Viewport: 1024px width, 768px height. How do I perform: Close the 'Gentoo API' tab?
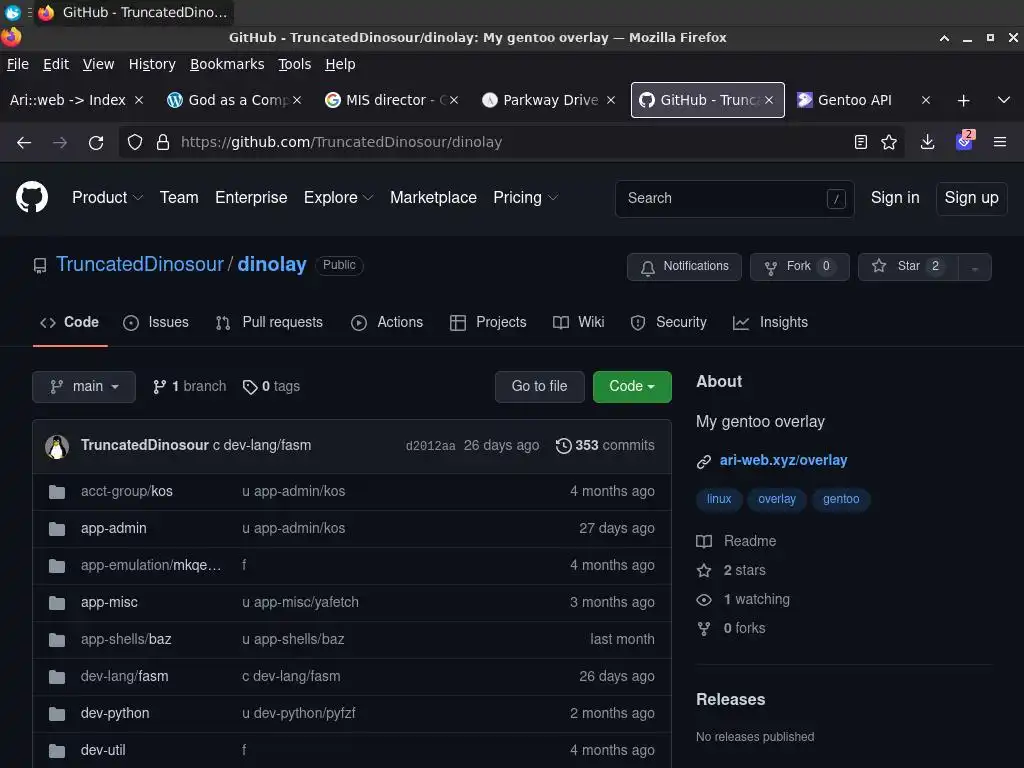coord(925,100)
